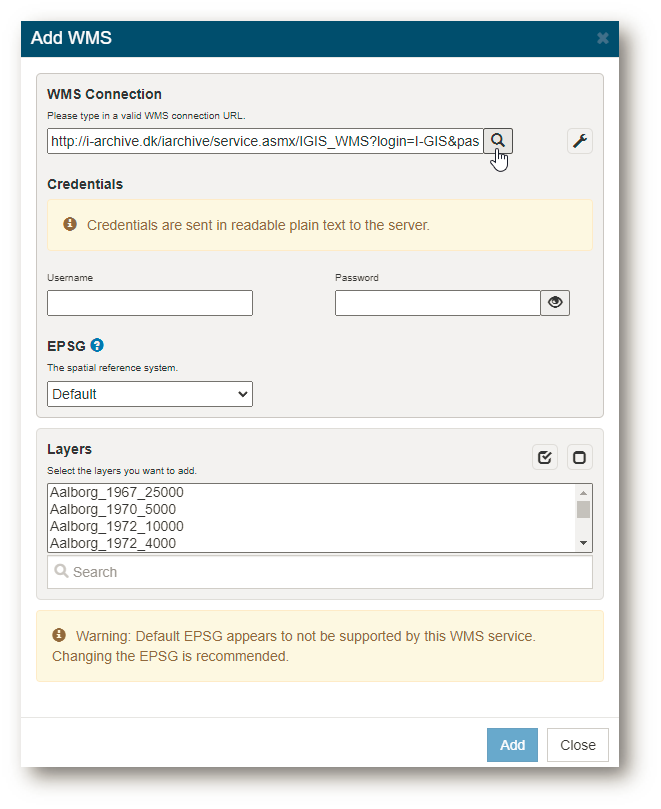Close the Add WMS dialog with X
Image resolution: width=661 pixels, height=809 pixels.
click(x=602, y=38)
